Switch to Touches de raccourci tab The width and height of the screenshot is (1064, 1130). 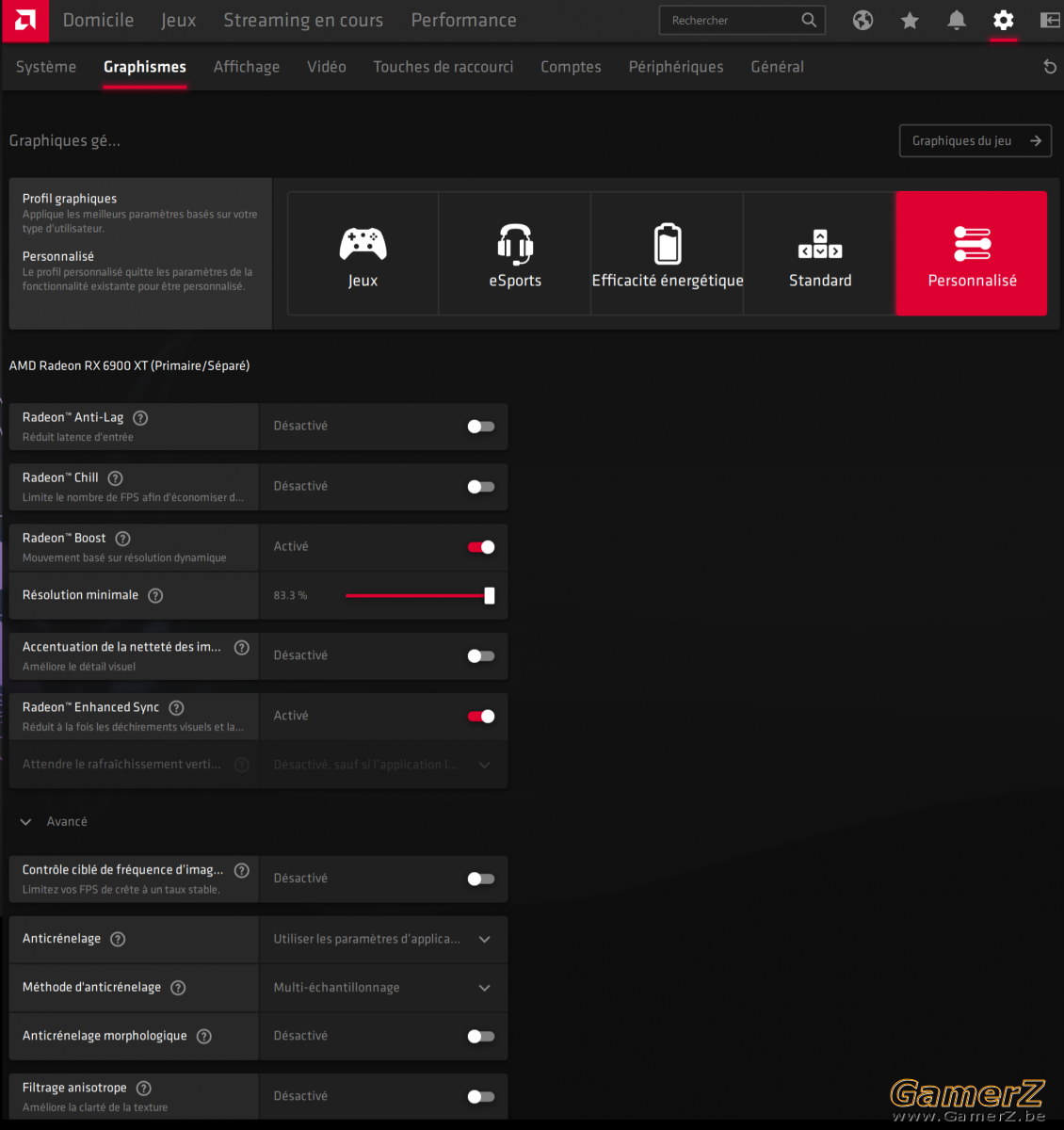coord(443,67)
